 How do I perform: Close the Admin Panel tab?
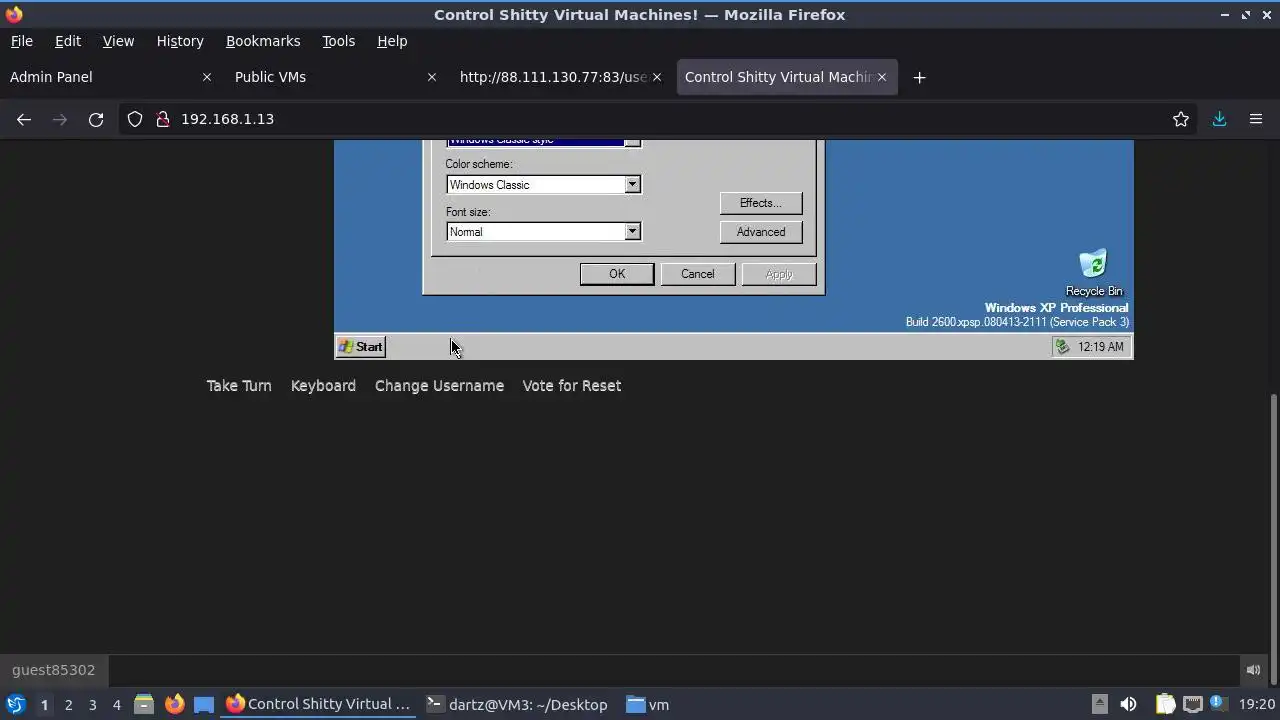click(x=207, y=77)
